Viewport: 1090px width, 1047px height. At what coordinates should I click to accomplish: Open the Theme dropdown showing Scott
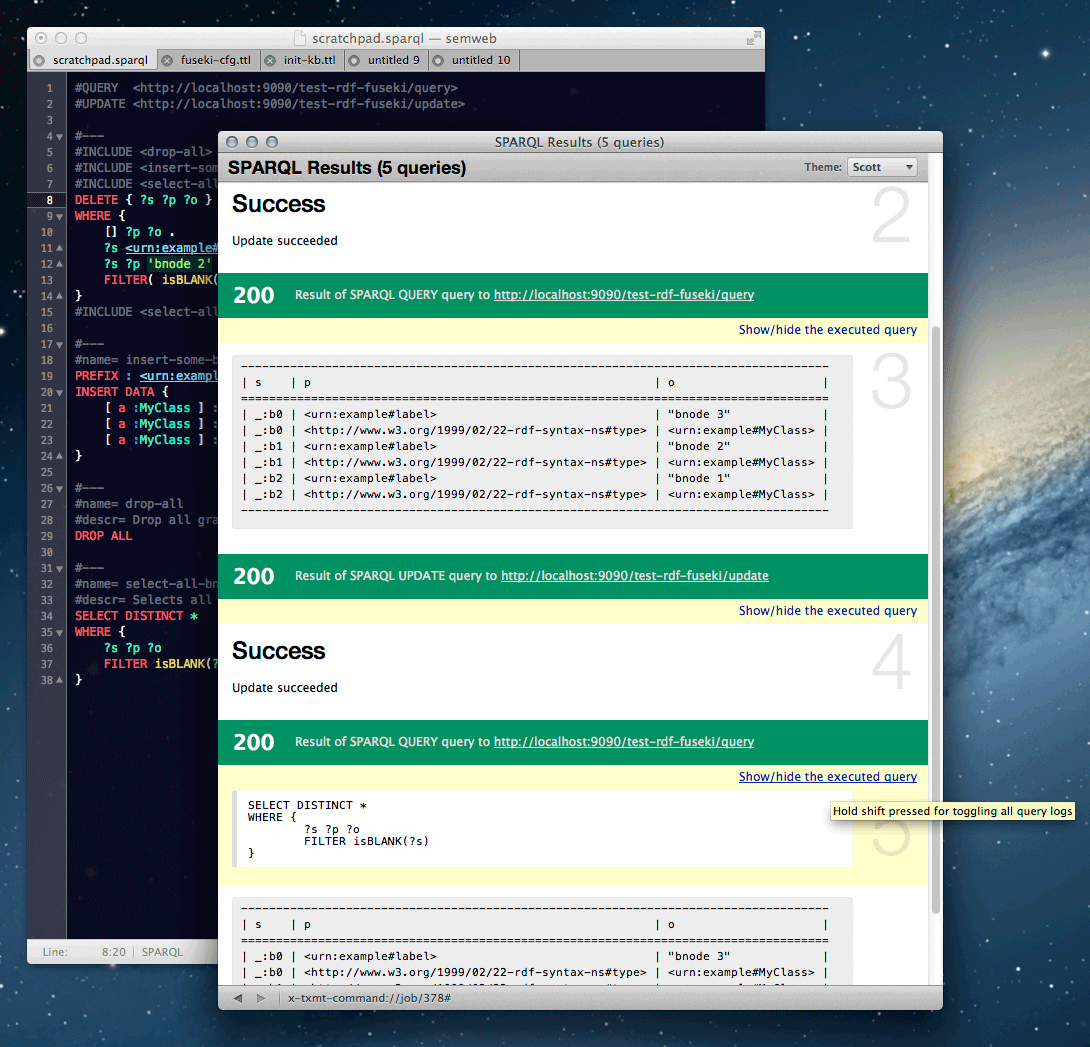881,167
